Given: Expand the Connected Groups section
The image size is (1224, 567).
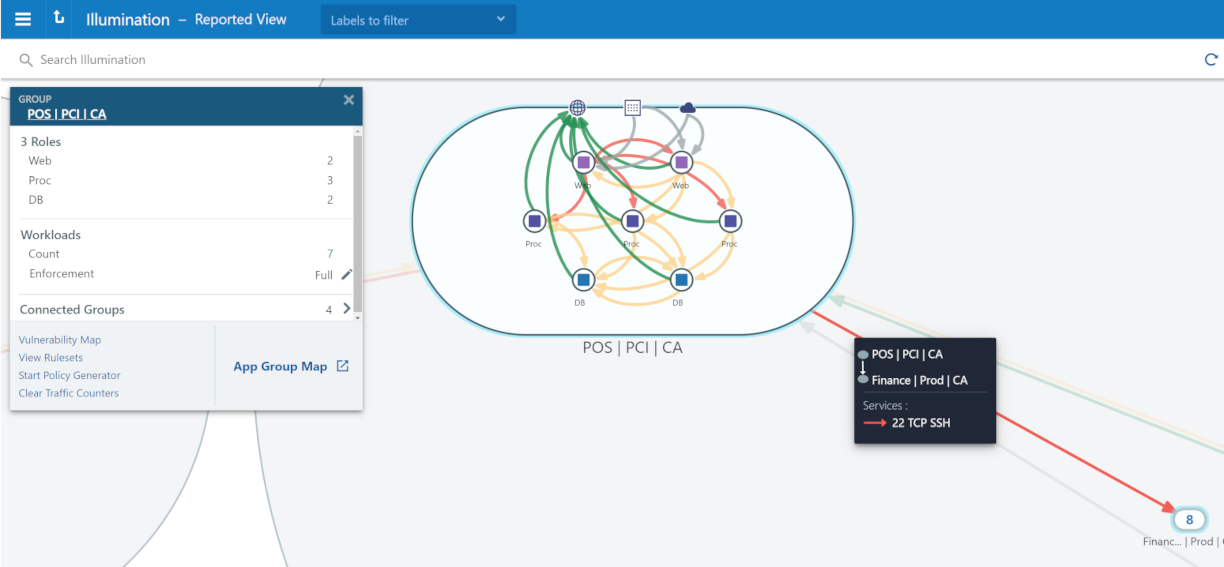Looking at the screenshot, I should (347, 309).
